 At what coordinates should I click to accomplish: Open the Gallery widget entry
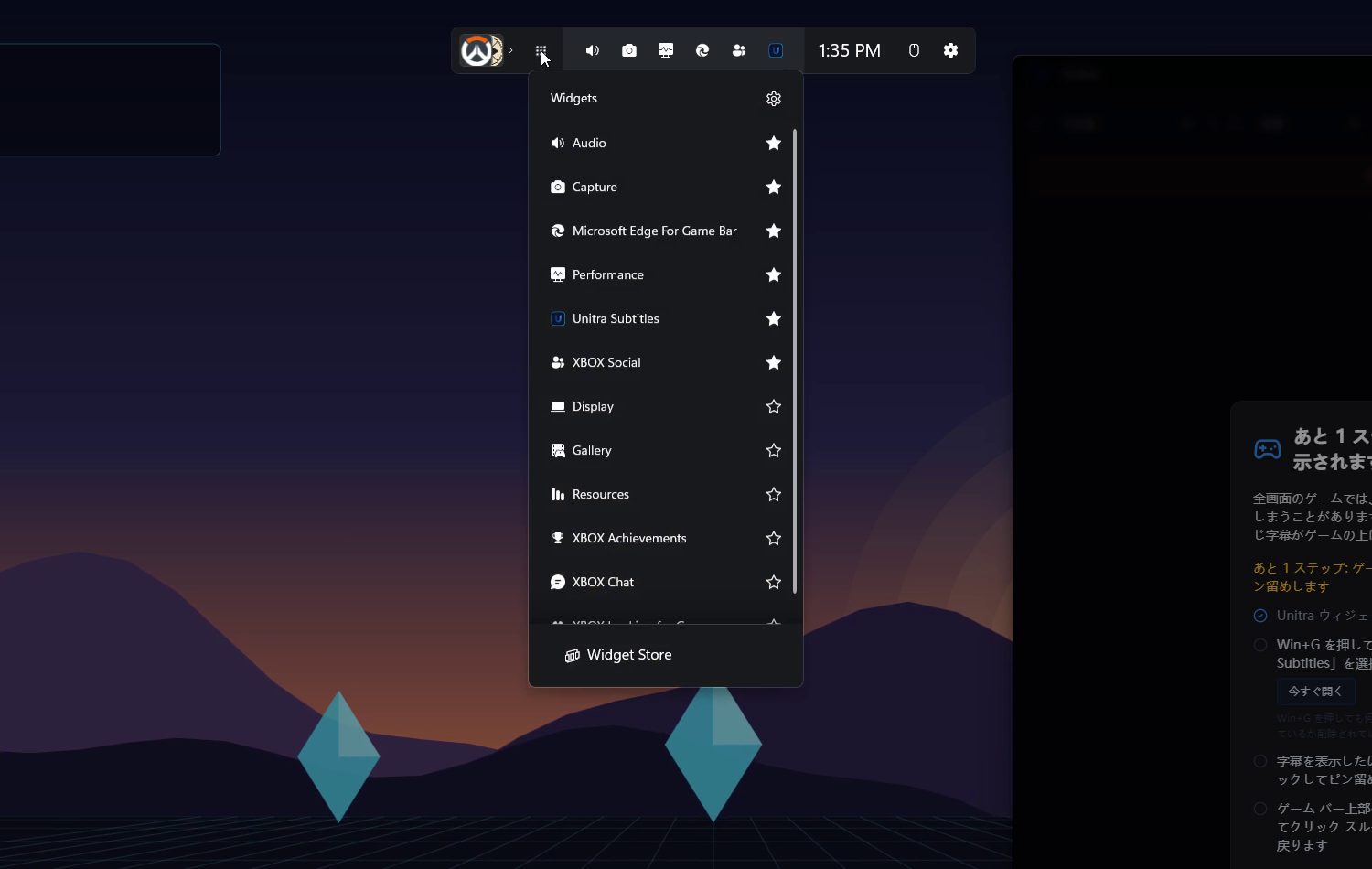649,450
